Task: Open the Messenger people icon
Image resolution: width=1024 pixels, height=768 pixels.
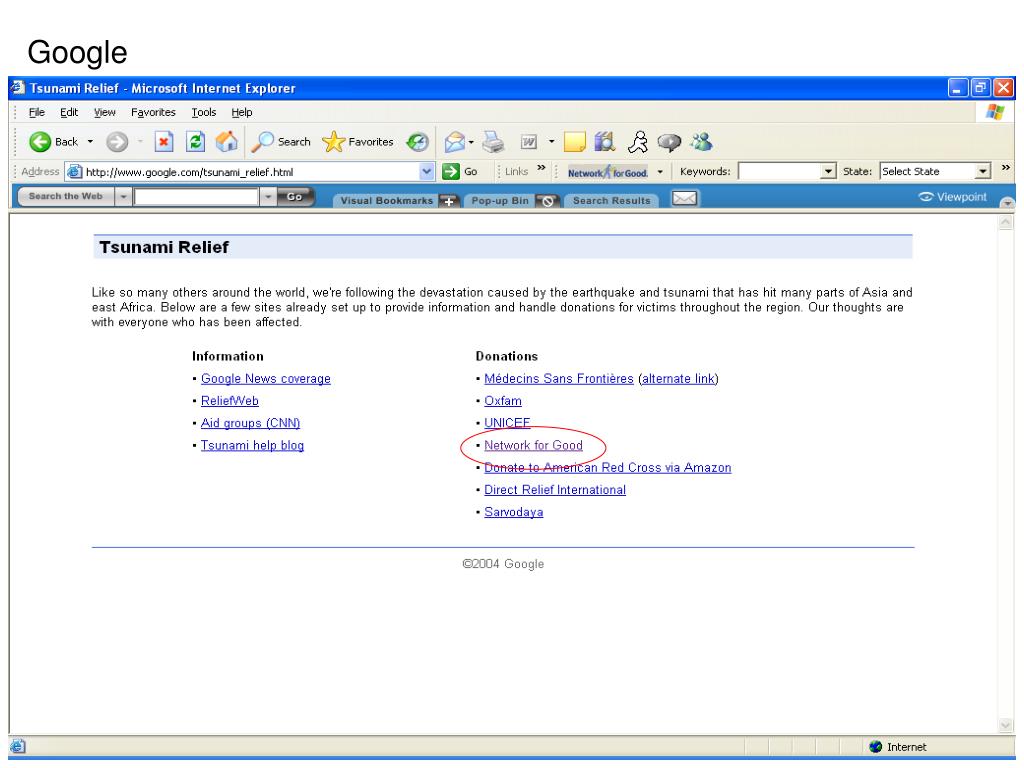Action: (x=702, y=142)
